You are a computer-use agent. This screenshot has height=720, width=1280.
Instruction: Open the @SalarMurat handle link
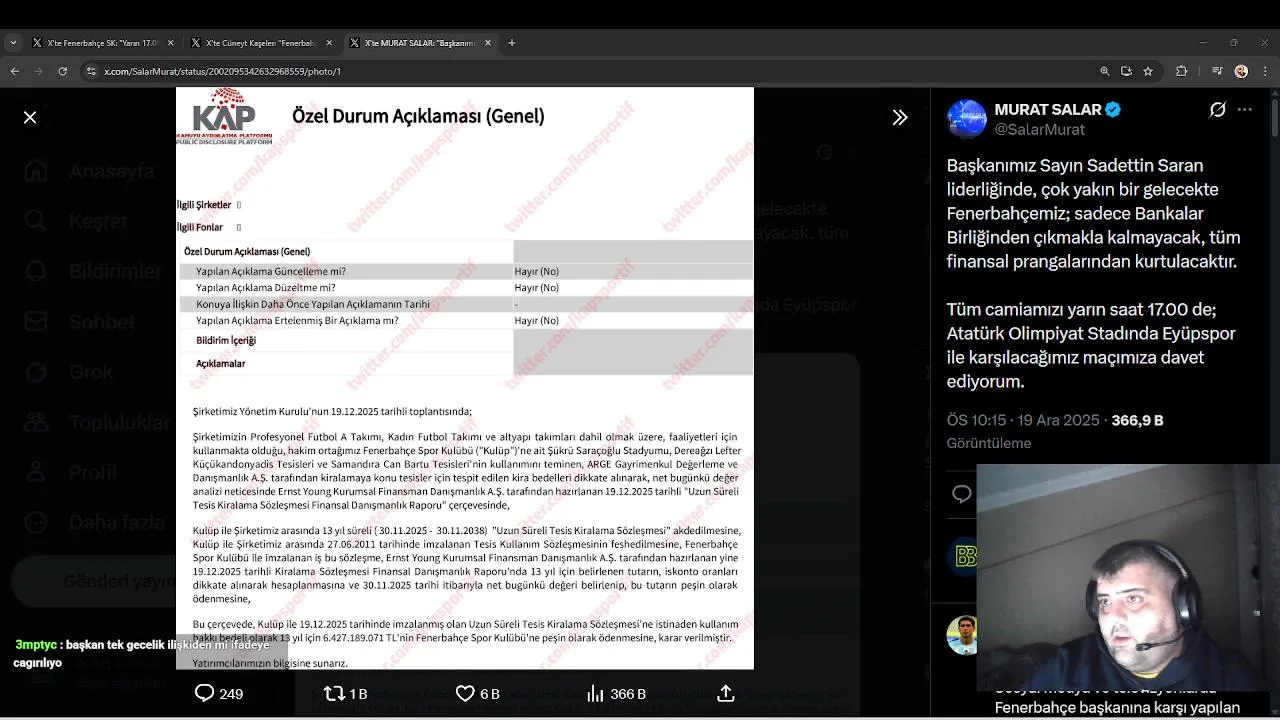[x=1039, y=129]
